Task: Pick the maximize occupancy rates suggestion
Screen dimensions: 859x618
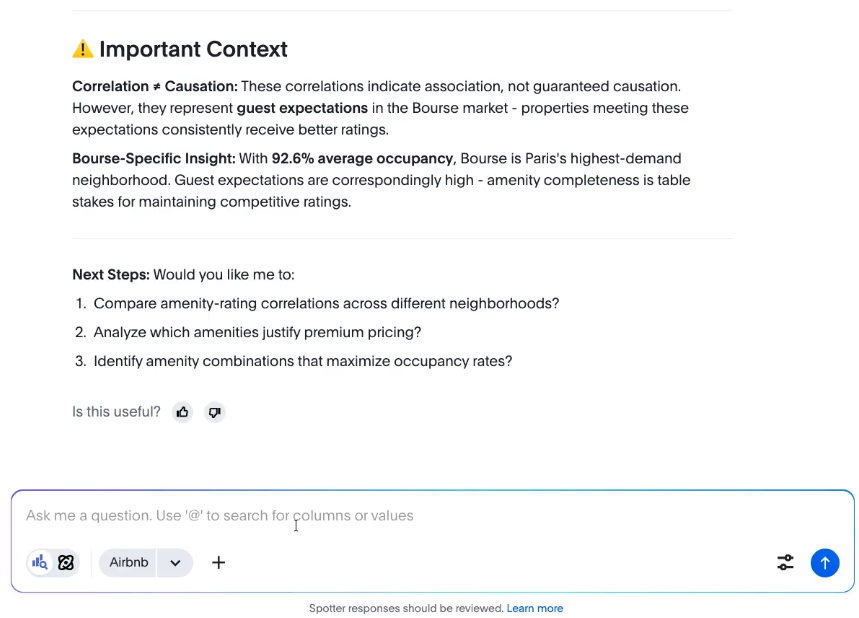Action: (302, 361)
